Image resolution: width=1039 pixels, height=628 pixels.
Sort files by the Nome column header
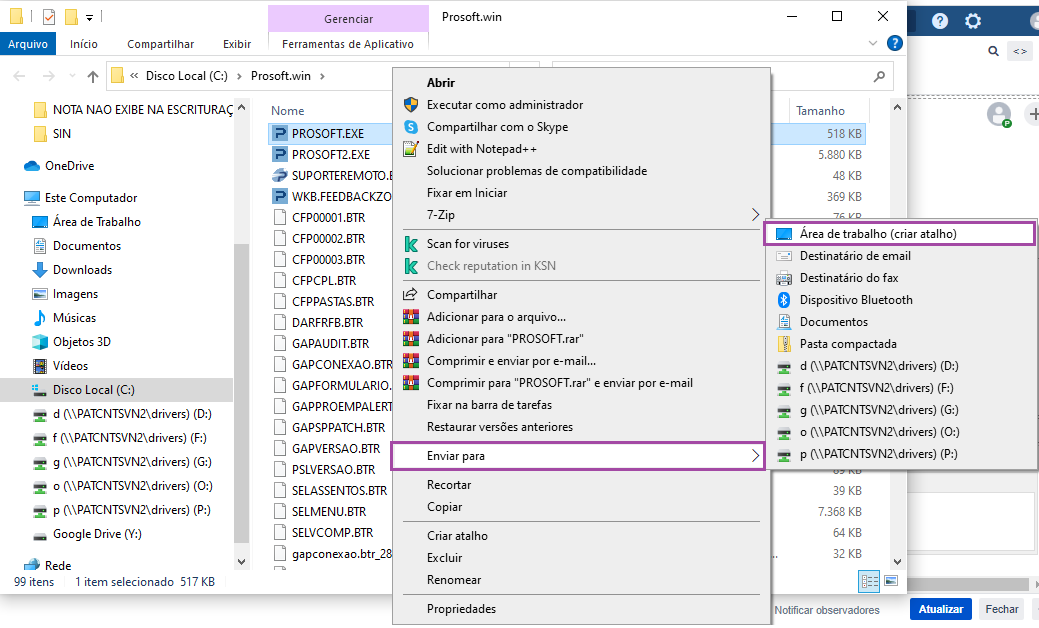288,111
